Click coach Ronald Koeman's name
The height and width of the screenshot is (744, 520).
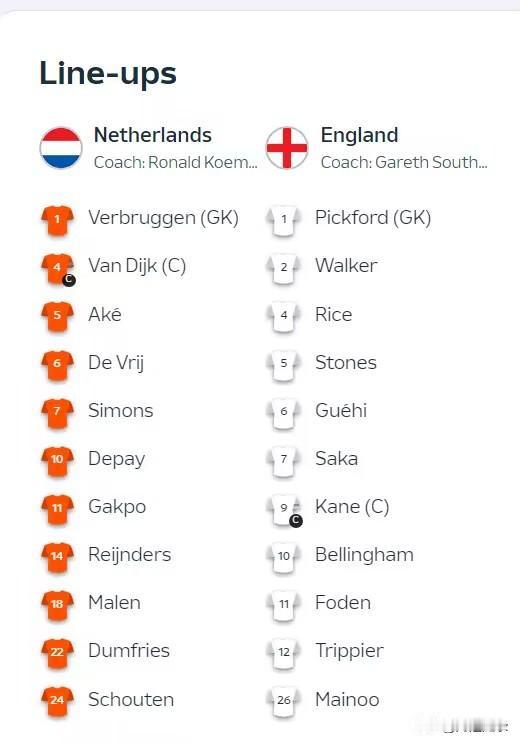coord(203,162)
